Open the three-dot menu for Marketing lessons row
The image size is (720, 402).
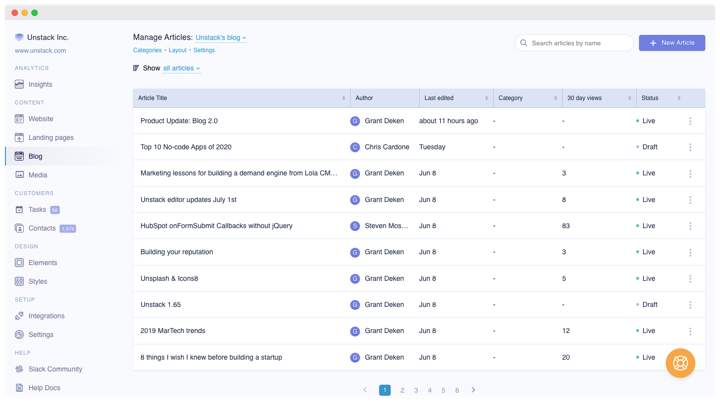690,174
